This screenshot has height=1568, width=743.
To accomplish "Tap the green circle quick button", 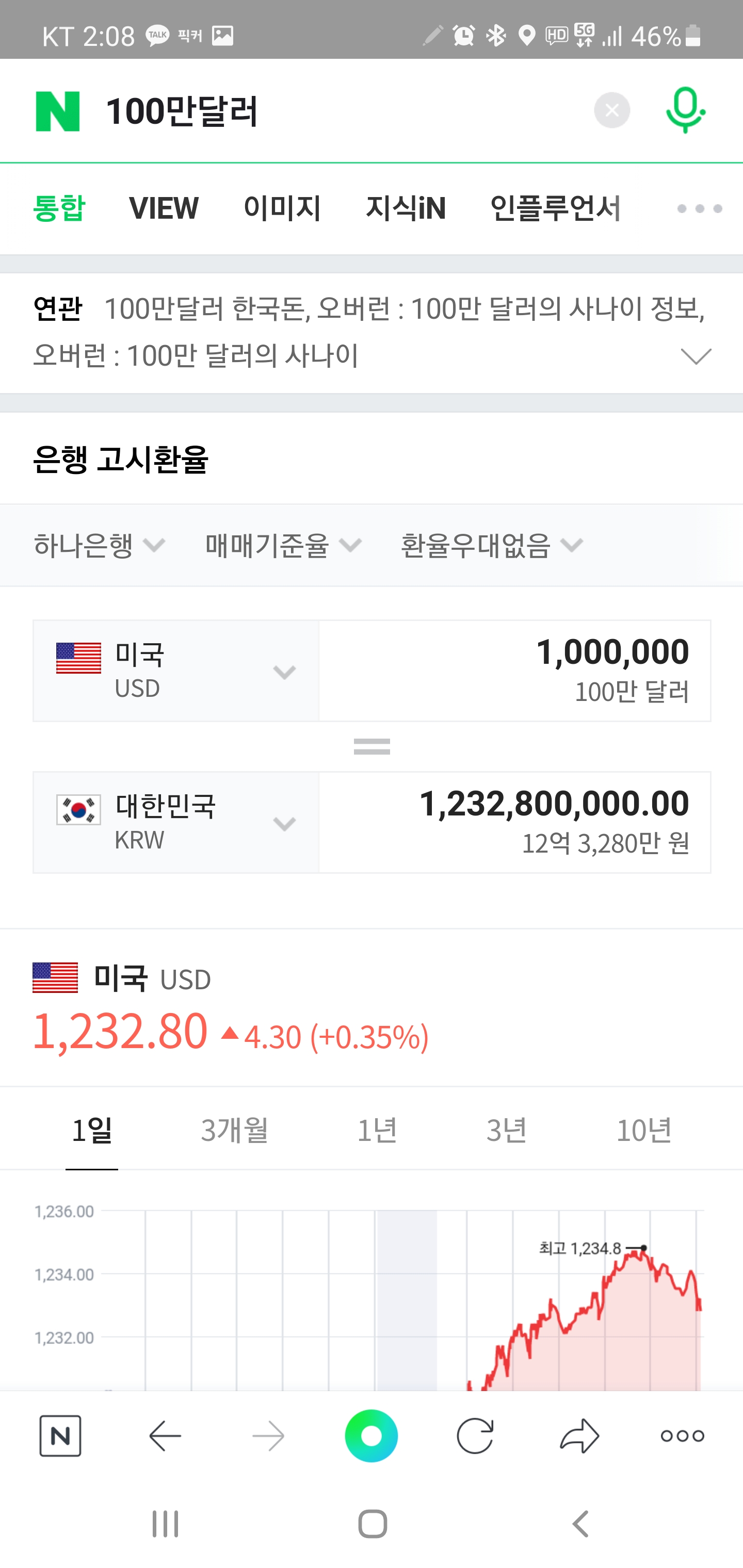I will 372,1436.
